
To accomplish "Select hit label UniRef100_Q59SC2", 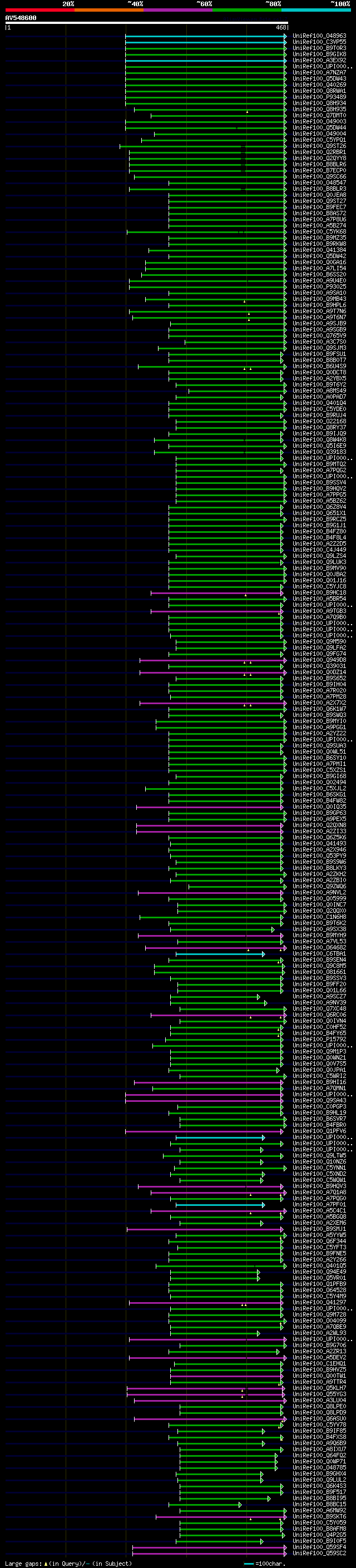I will pyautogui.click(x=319, y=1553).
